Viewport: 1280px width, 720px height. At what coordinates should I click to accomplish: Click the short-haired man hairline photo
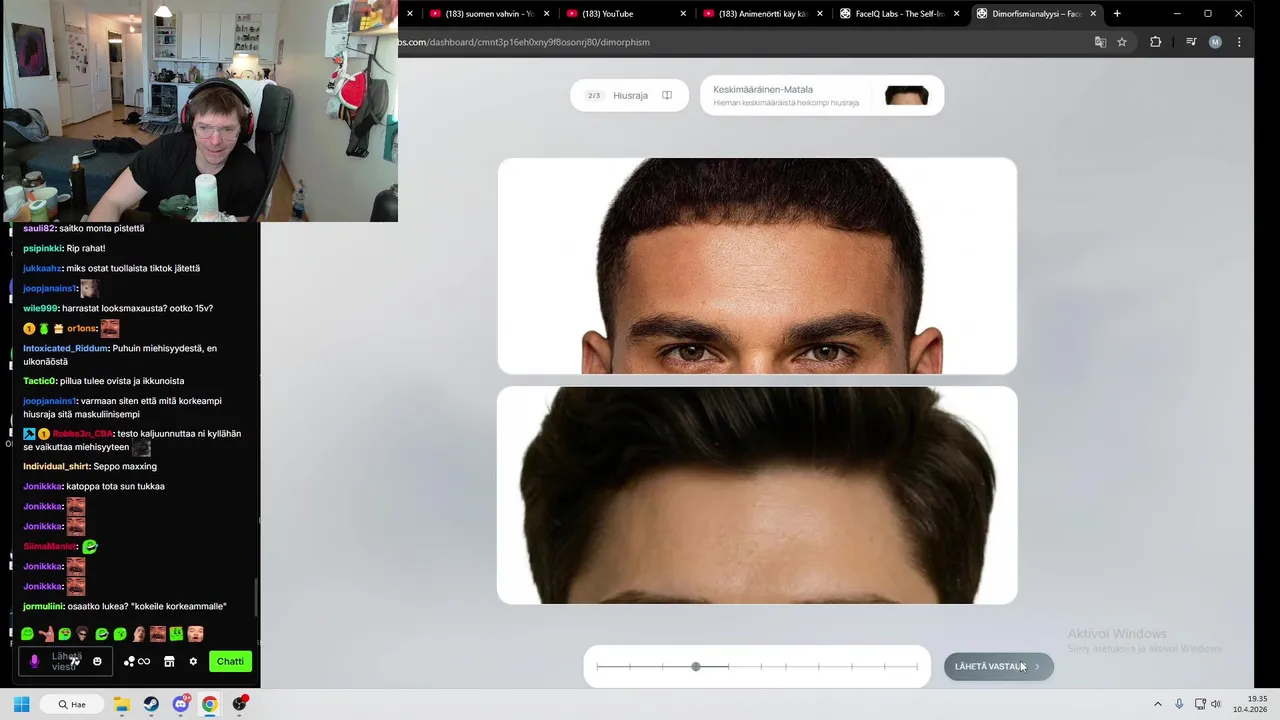coord(757,266)
